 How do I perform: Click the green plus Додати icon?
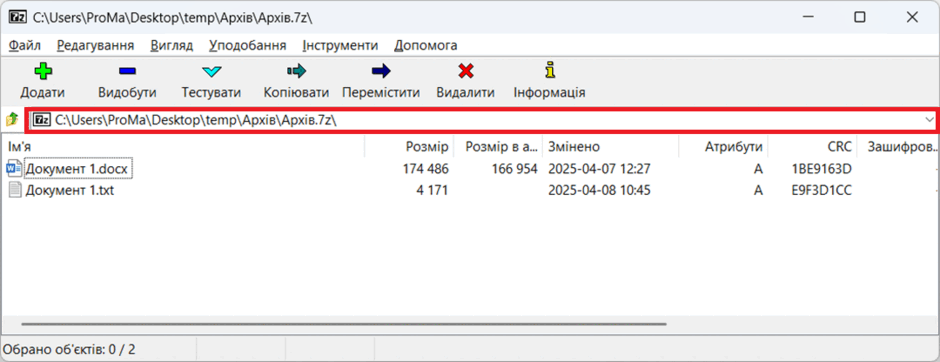tap(43, 71)
